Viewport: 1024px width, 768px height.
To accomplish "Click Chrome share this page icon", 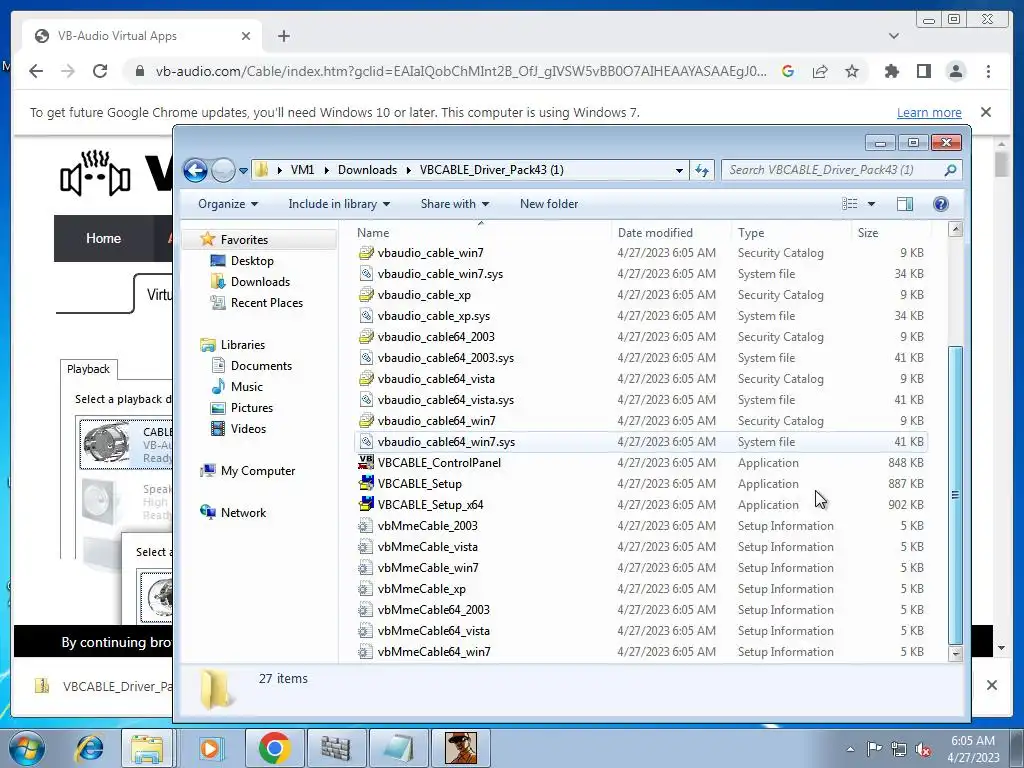I will [x=820, y=71].
